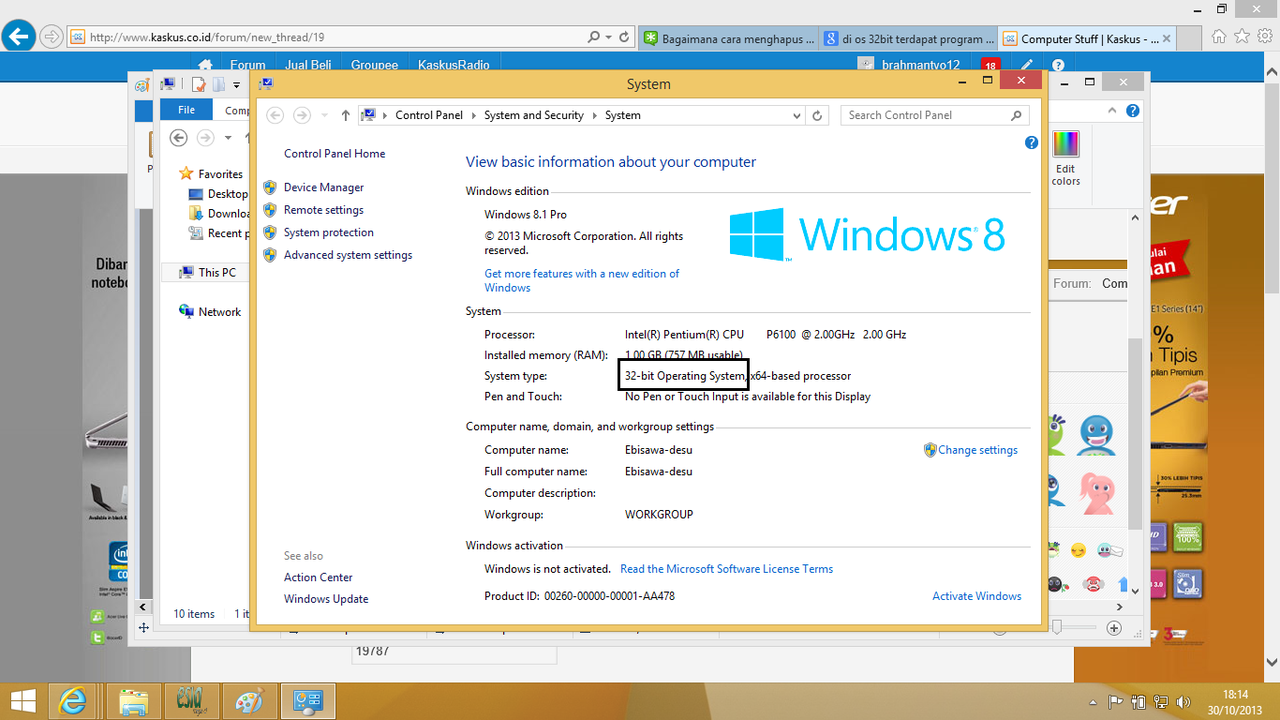Click the volume icon in system tray

tap(1185, 701)
